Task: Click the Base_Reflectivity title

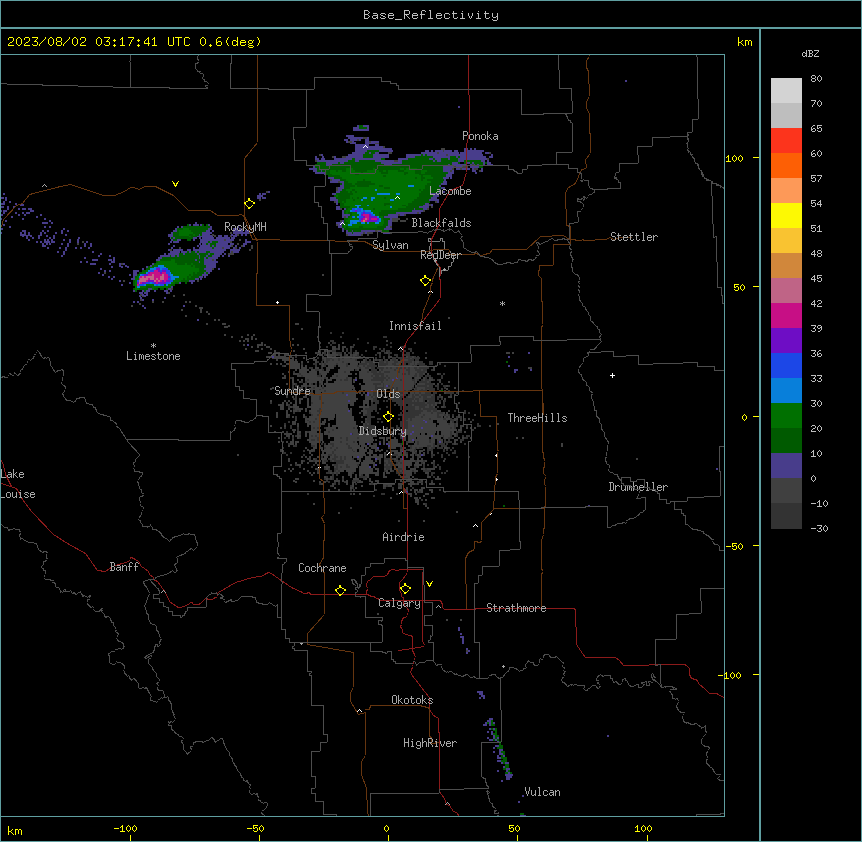Action: (x=431, y=15)
